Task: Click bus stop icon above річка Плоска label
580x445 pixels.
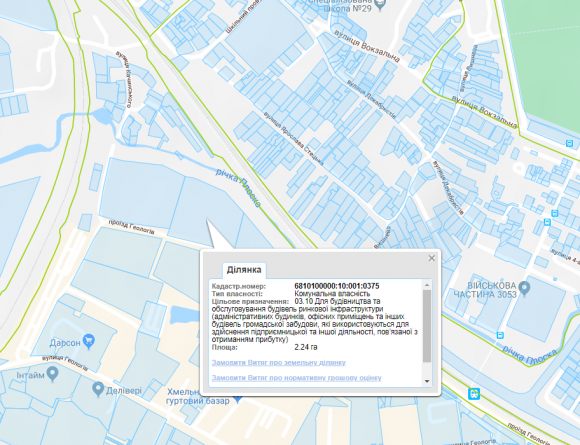Action: pos(500,335)
